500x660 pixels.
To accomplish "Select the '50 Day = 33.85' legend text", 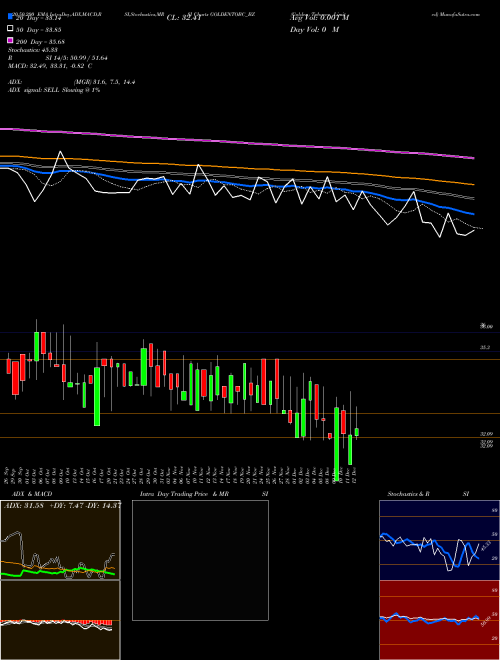I will click(39, 30).
